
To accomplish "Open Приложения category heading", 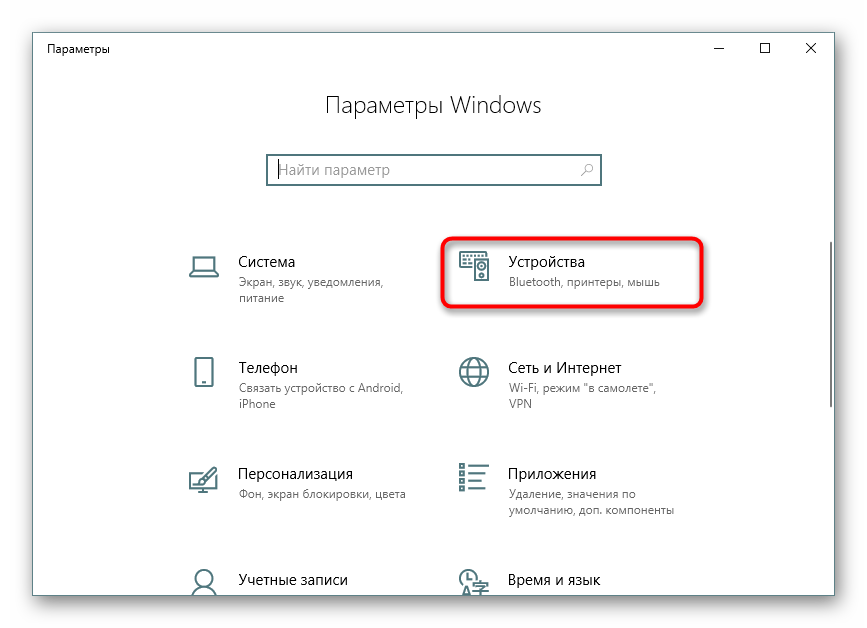I will [552, 474].
